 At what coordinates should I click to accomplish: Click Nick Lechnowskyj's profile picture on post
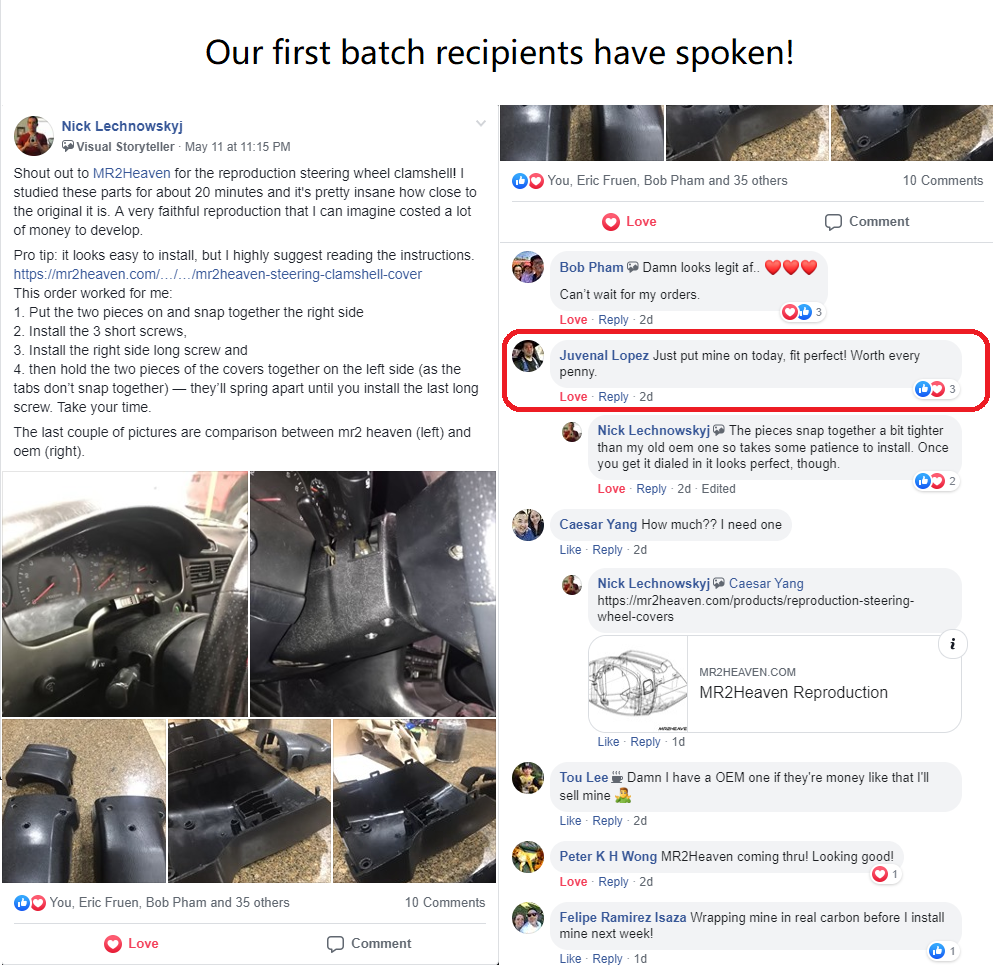point(34,136)
